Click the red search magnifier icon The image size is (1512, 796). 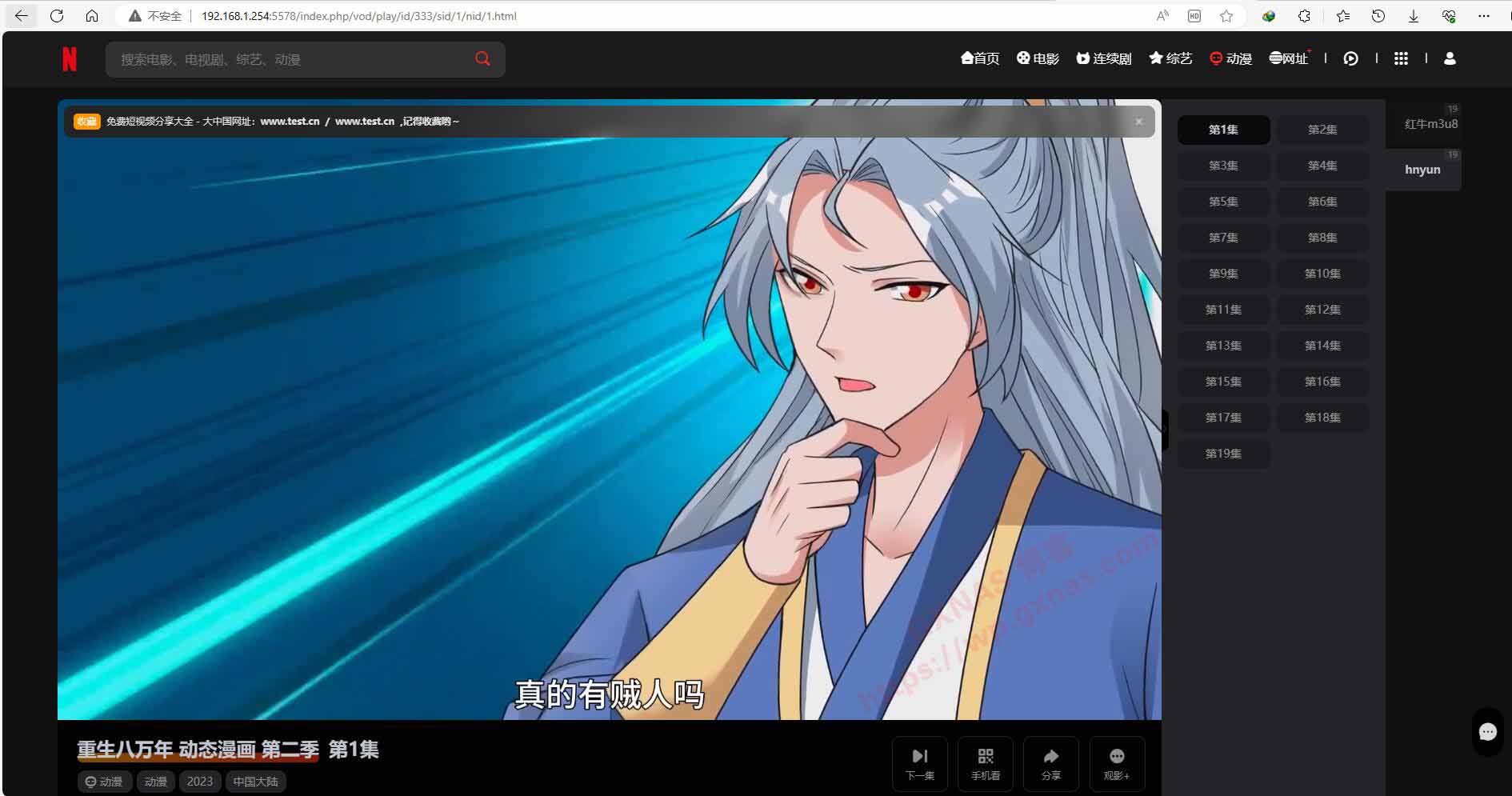[x=482, y=58]
